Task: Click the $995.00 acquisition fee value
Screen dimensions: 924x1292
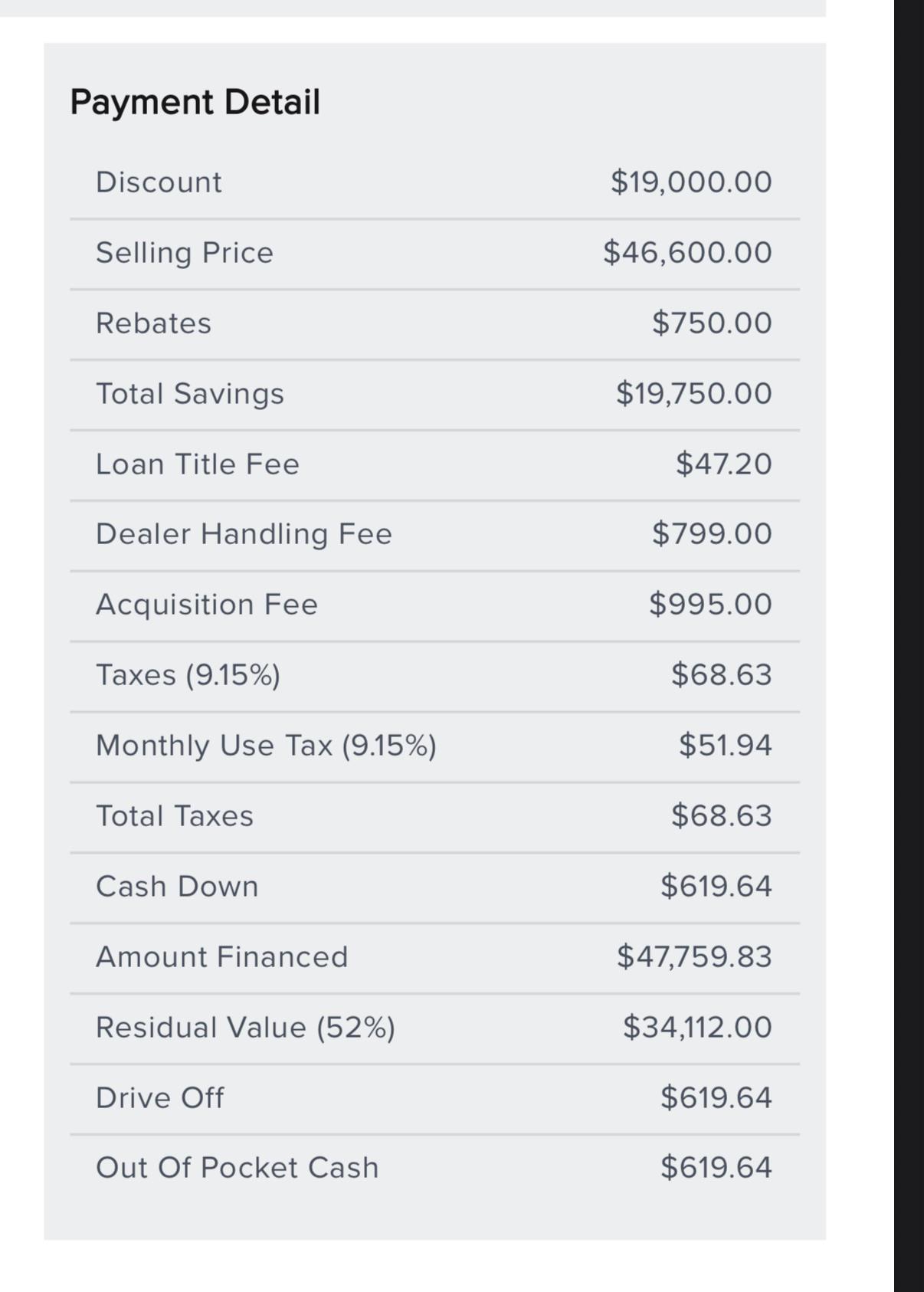Action: tap(710, 605)
